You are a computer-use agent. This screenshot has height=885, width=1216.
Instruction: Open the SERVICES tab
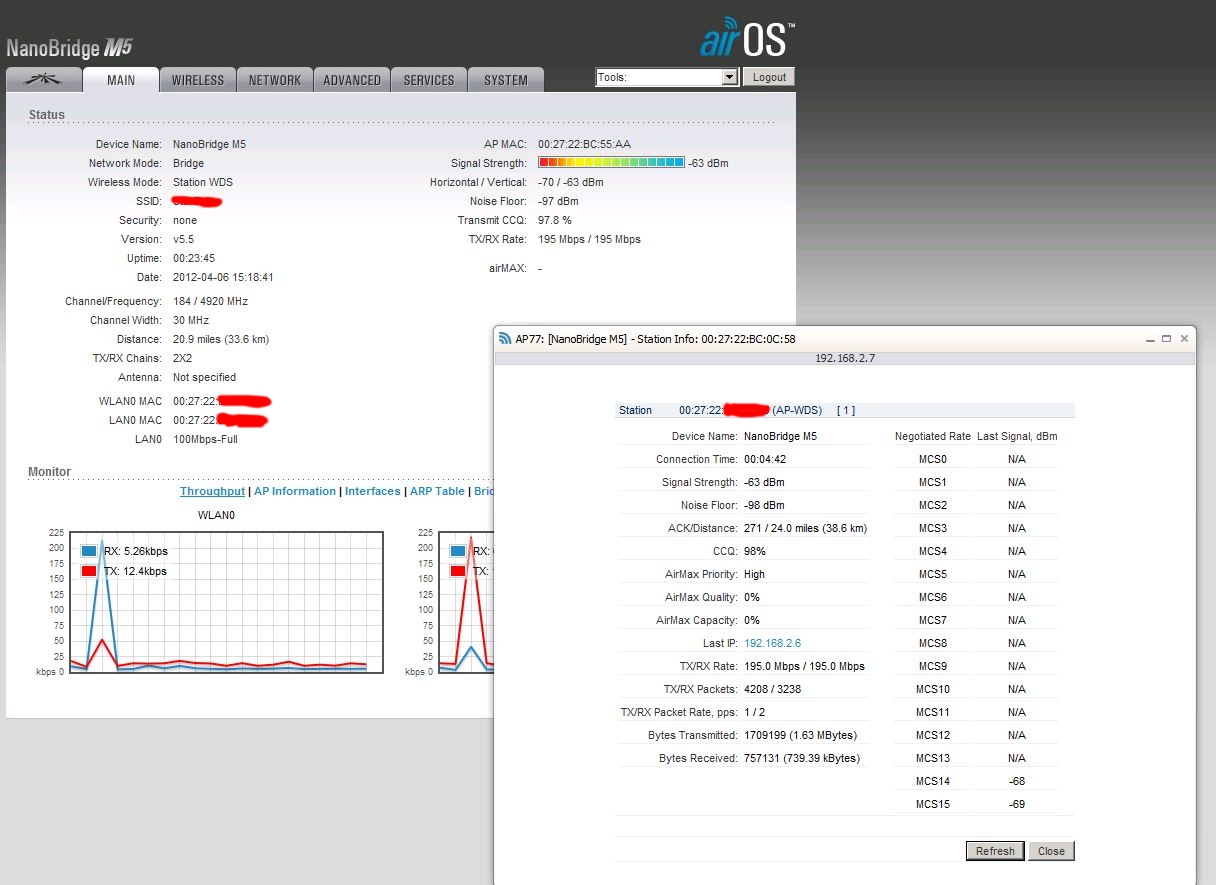[x=429, y=80]
